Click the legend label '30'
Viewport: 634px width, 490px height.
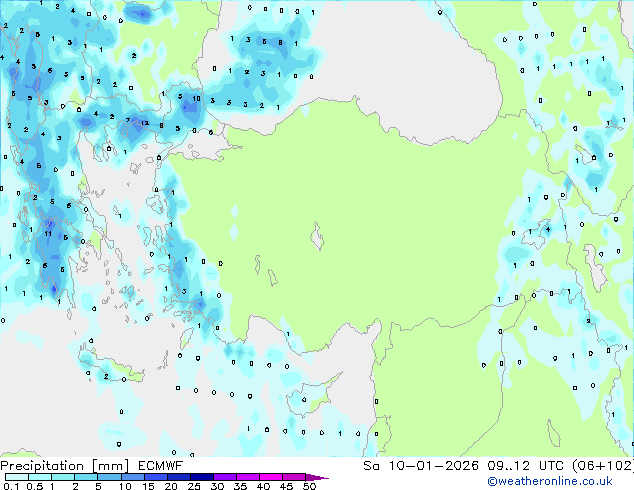pyautogui.click(x=217, y=486)
